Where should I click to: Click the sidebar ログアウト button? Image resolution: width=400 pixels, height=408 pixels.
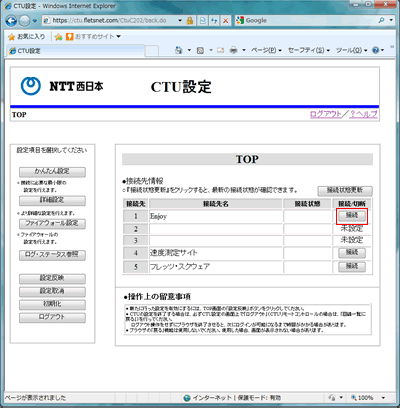point(52,318)
